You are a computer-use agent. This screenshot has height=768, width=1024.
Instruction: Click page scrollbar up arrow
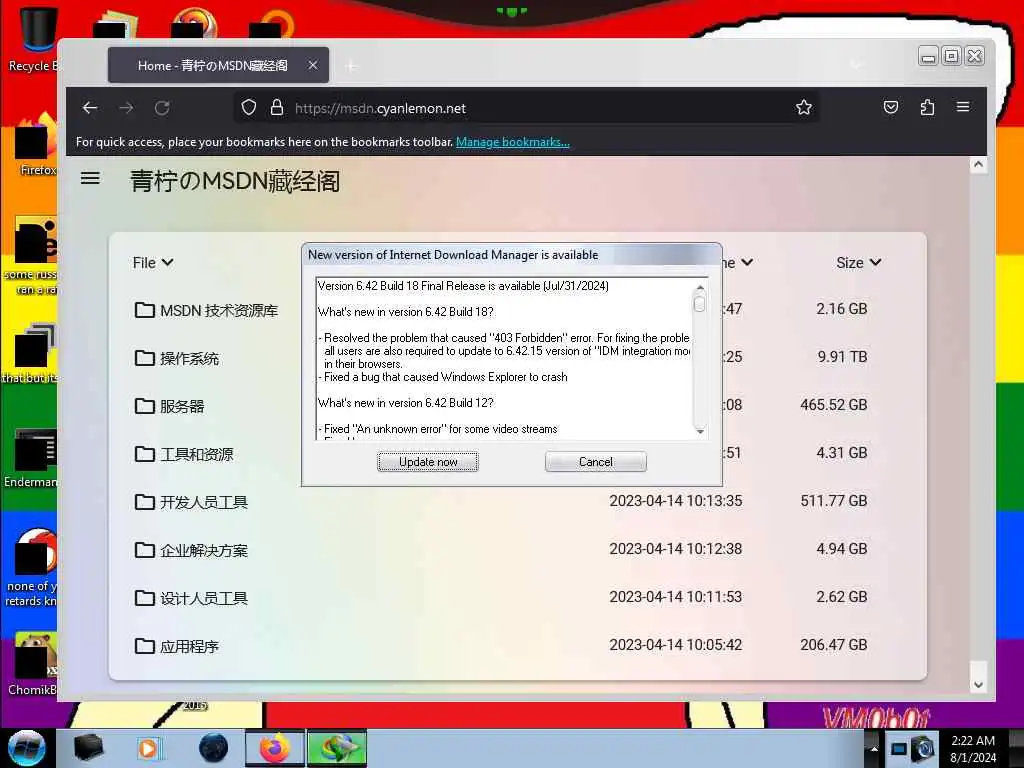pyautogui.click(x=978, y=165)
